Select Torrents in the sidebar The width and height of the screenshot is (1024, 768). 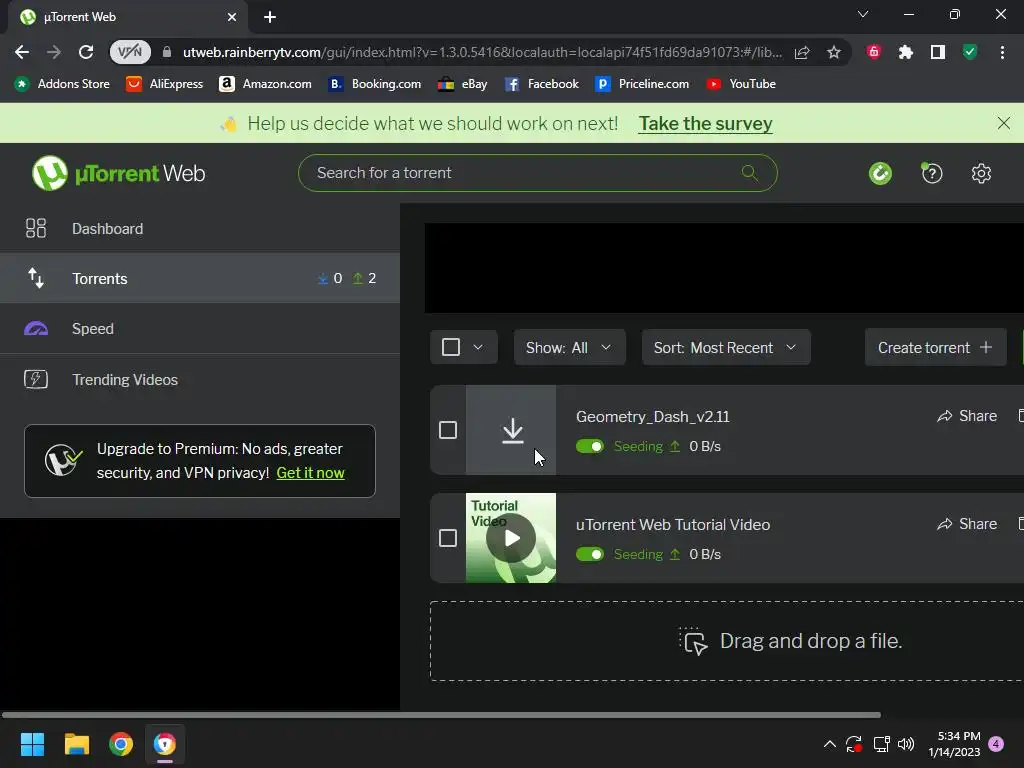click(x=200, y=278)
